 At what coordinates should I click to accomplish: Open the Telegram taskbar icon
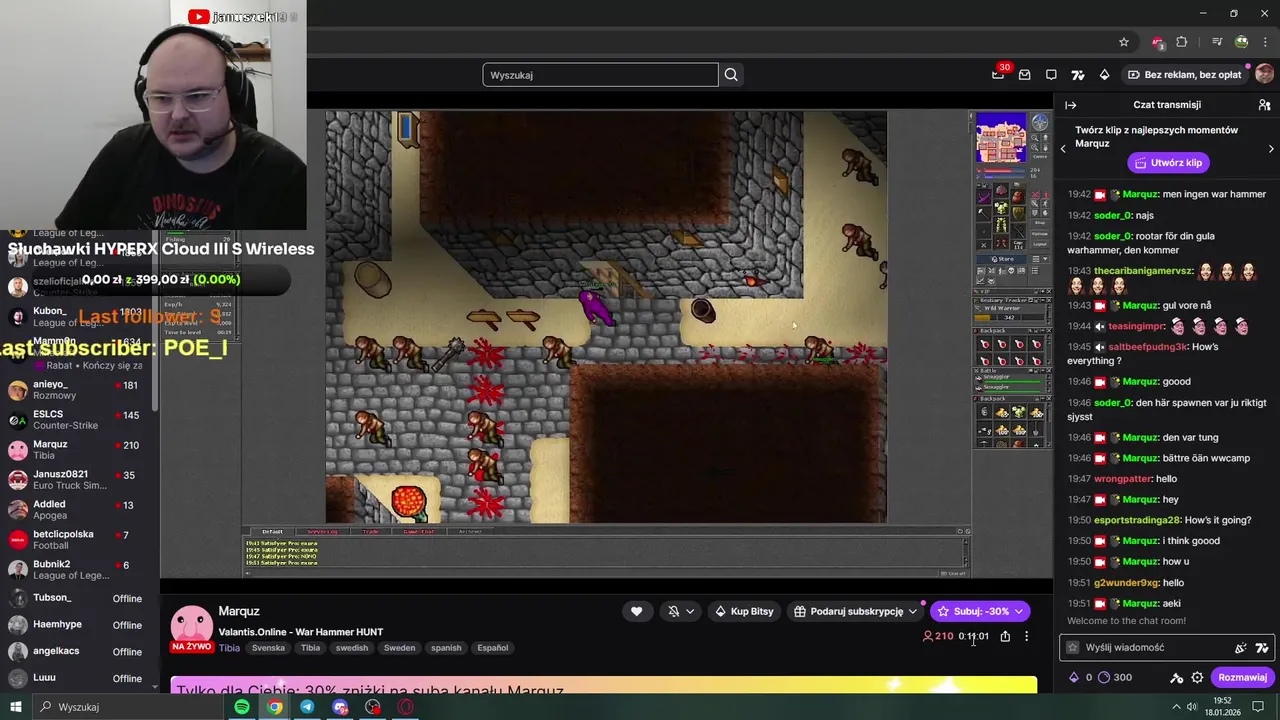tap(307, 707)
